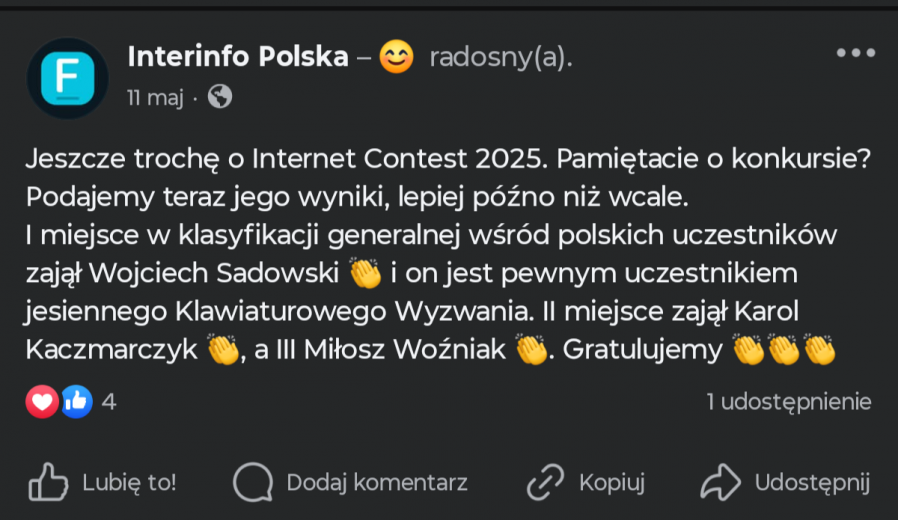Image resolution: width=898 pixels, height=520 pixels.
Task: Click the share arrow icon
Action: point(720,482)
